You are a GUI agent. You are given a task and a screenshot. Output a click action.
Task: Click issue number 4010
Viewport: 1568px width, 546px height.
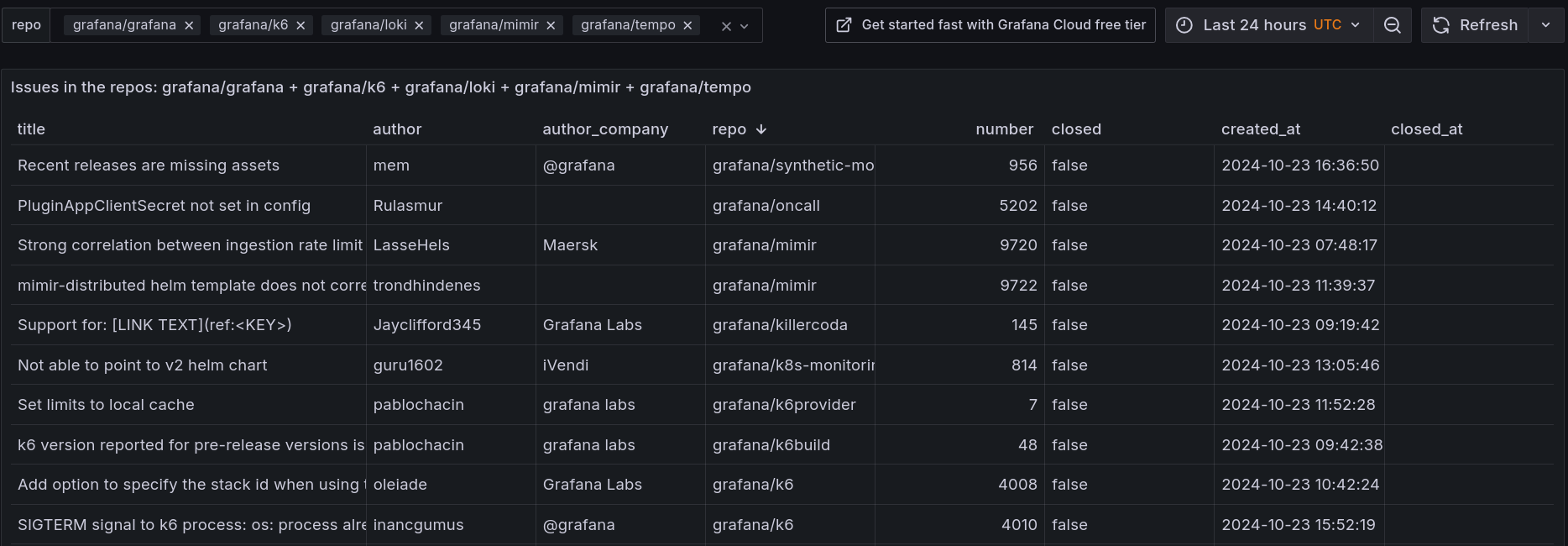[x=1019, y=525]
